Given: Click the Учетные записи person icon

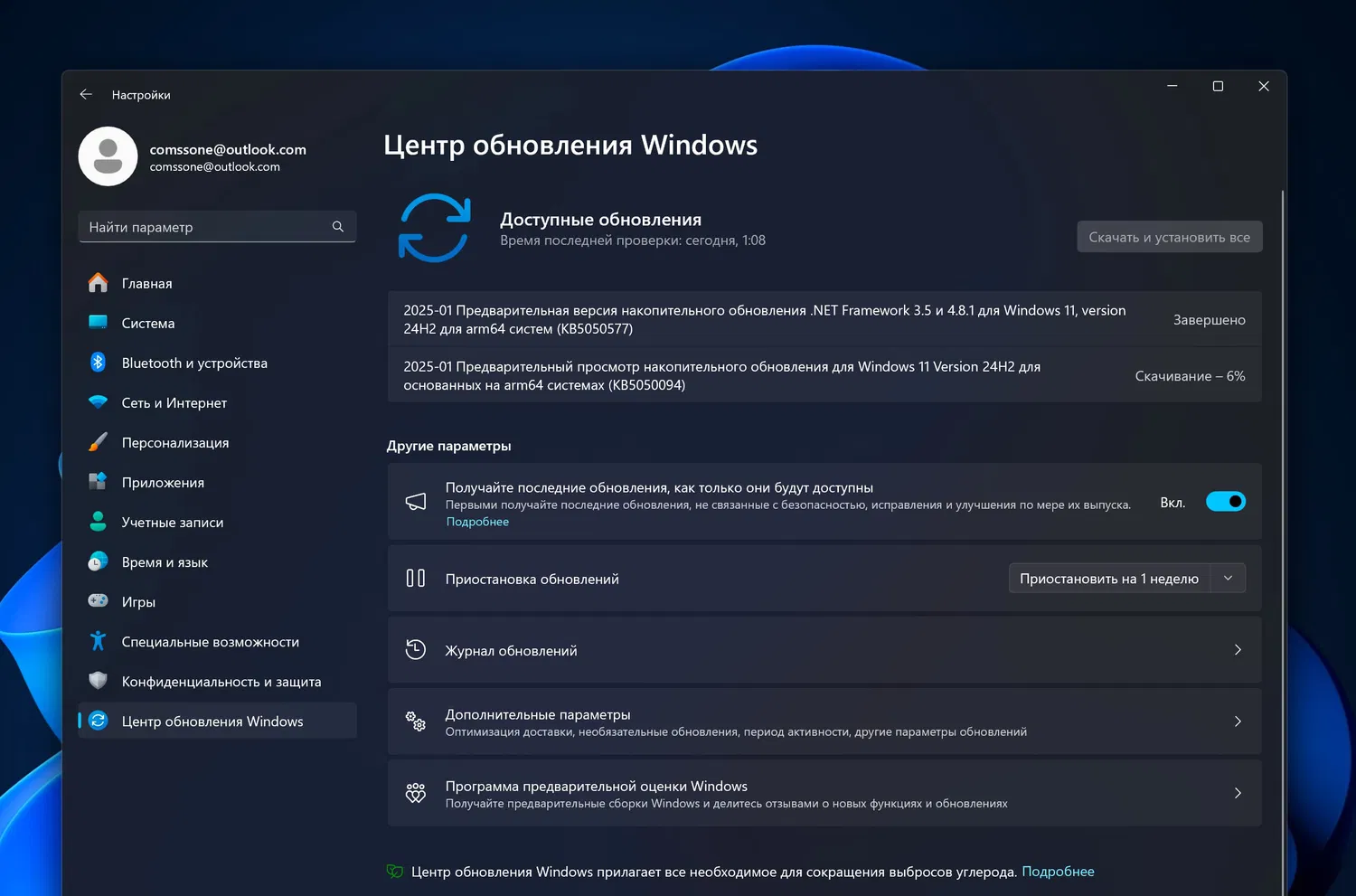Looking at the screenshot, I should coord(98,522).
